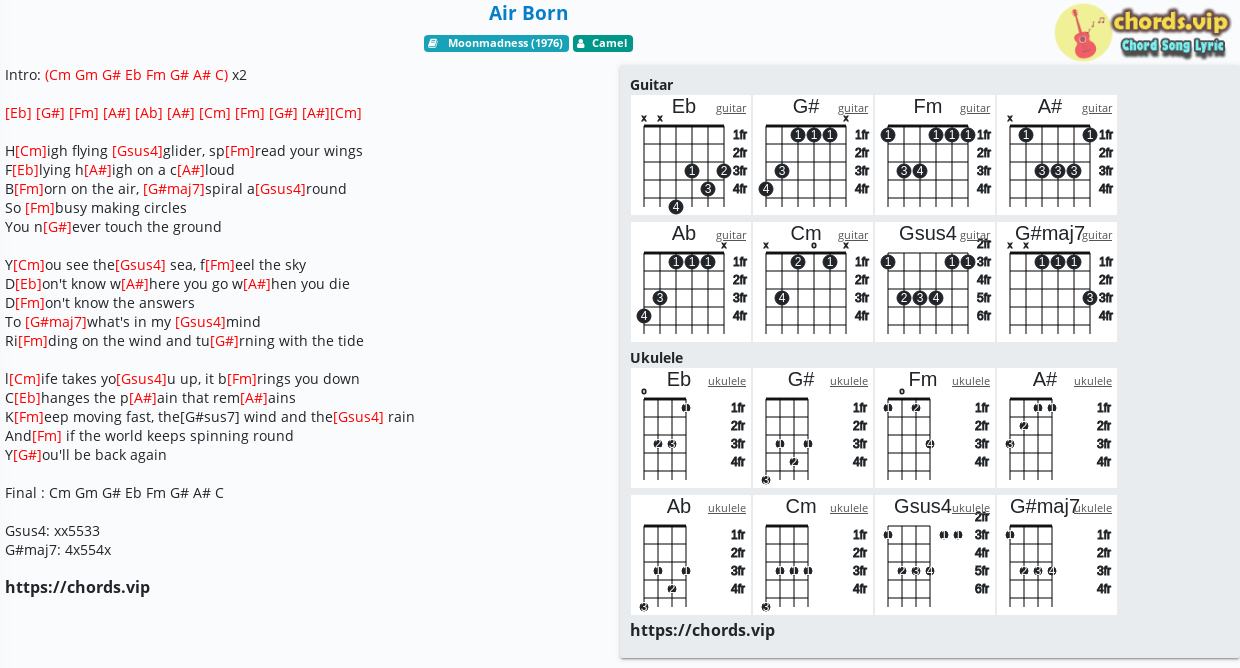Click [G#sus7] in the "Keep moving fast" line
The width and height of the screenshot is (1240, 668).
[x=209, y=417]
